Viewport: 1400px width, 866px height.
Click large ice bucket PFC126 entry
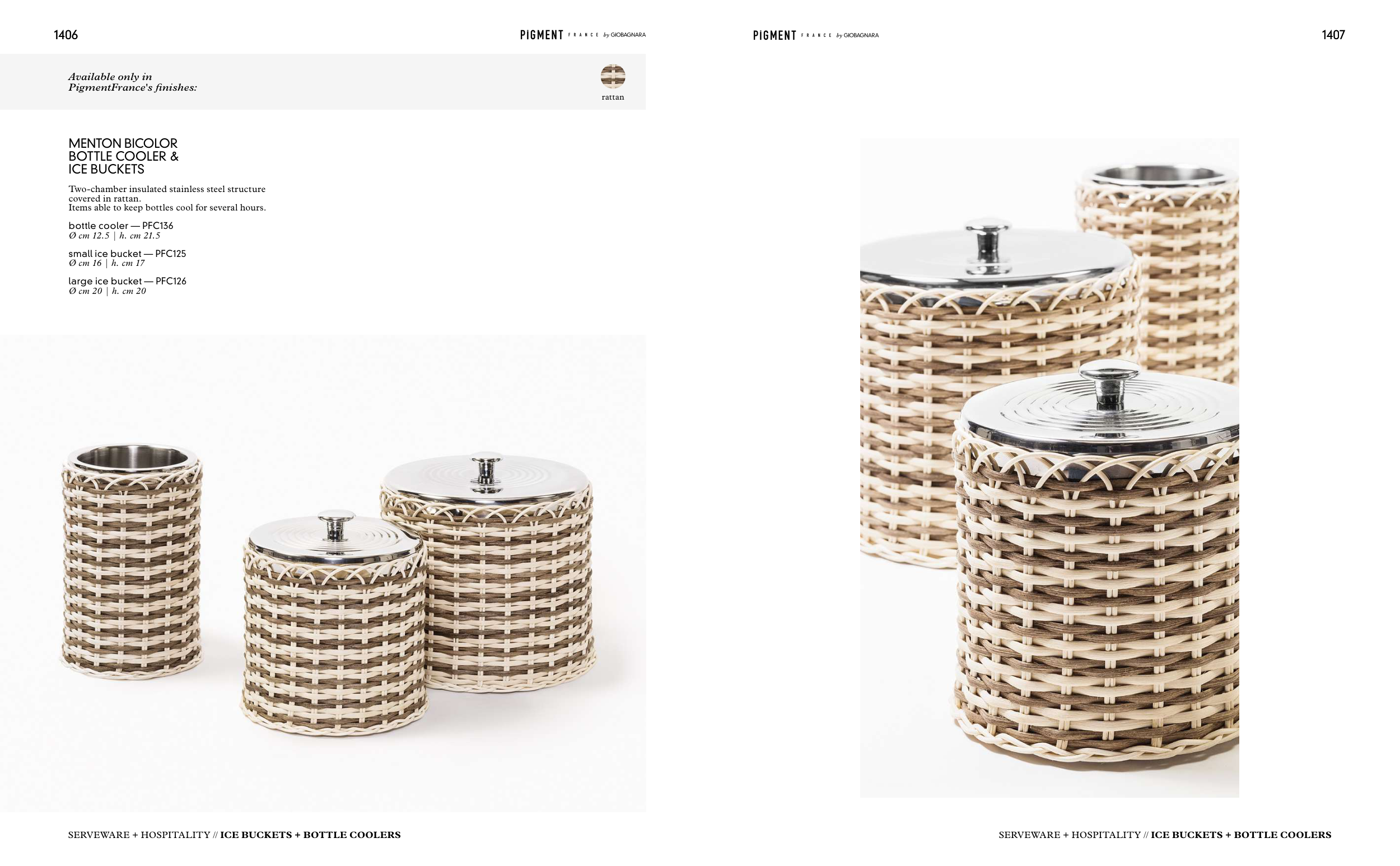(127, 285)
